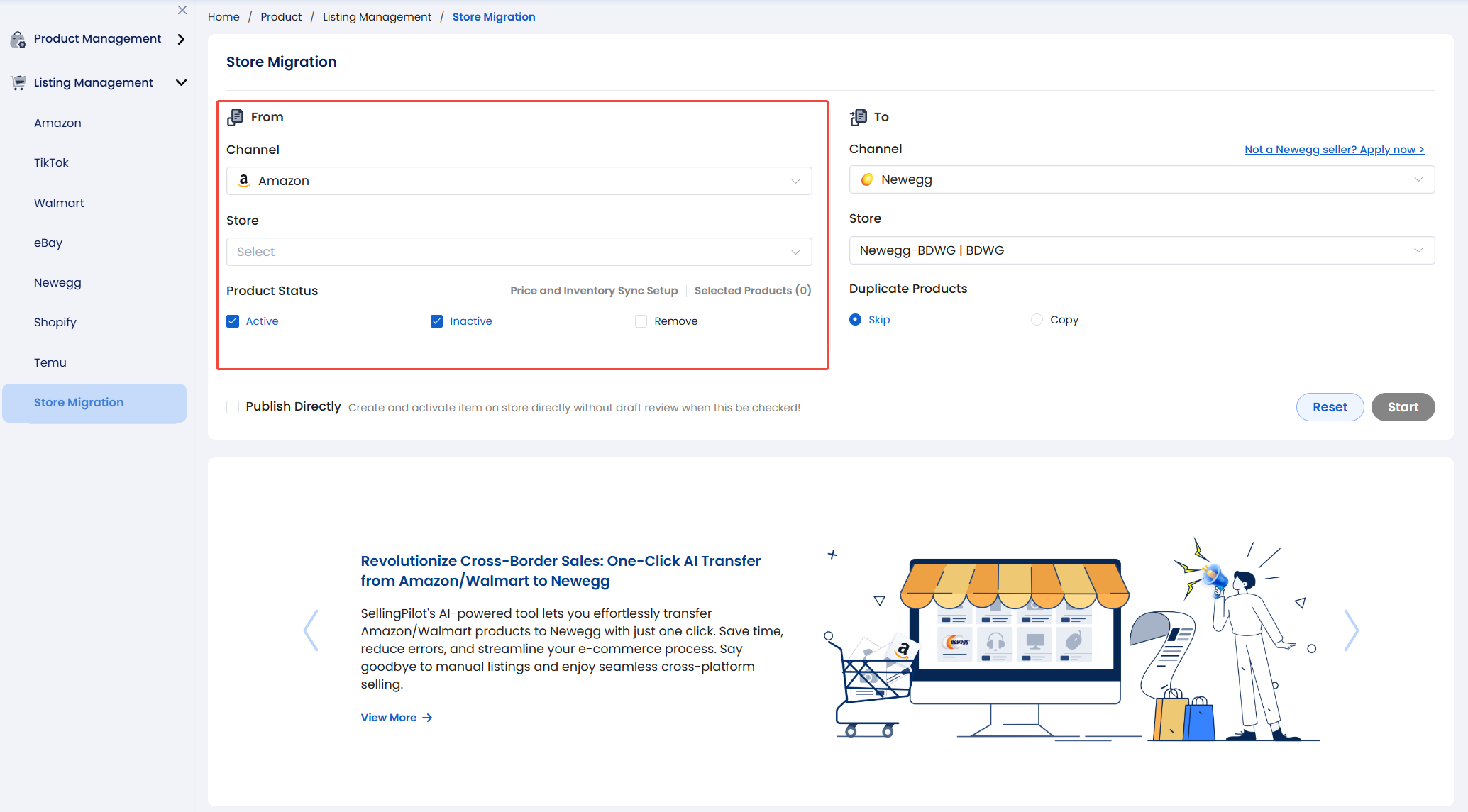
Task: Click the Listing Management cart icon
Action: coord(18,82)
